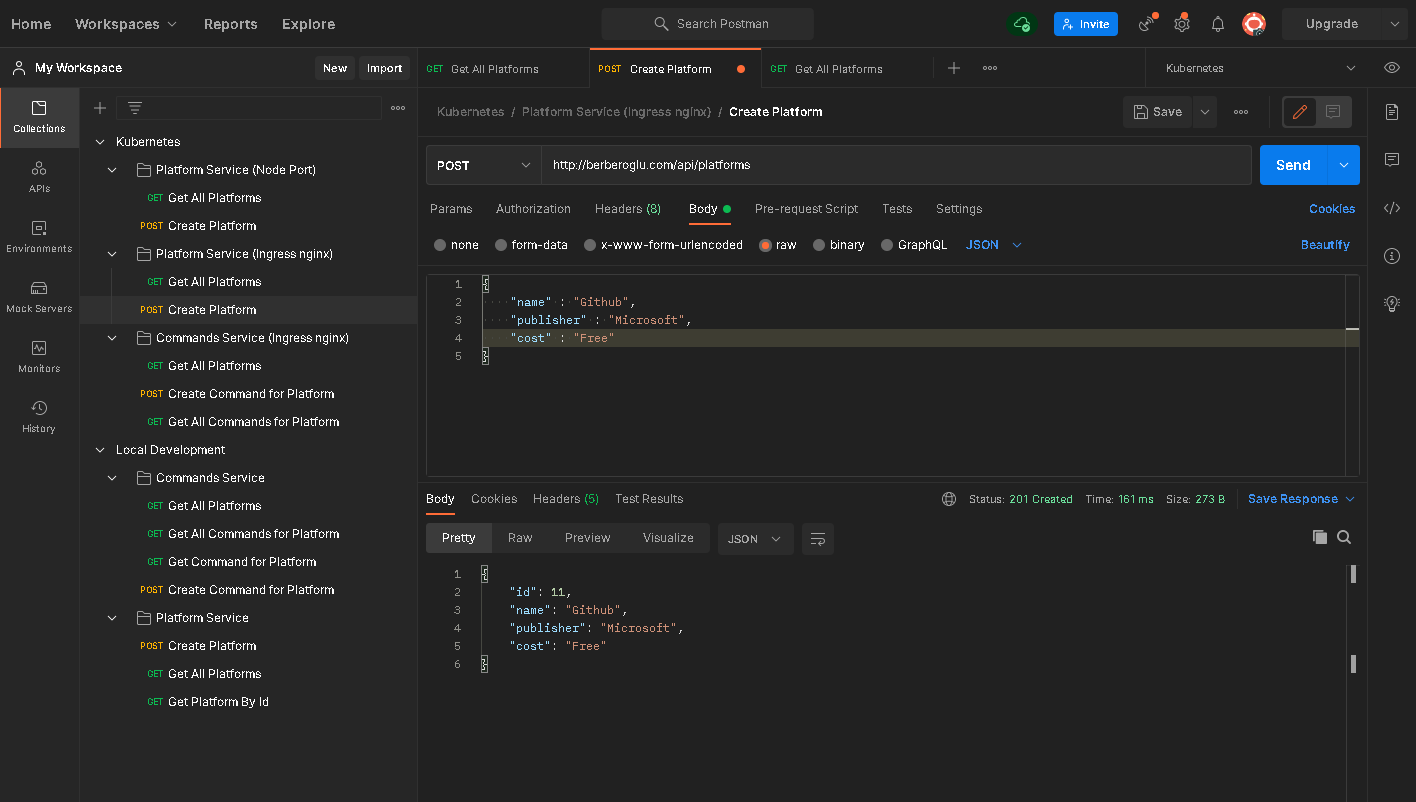Click the request URL input field
Image resolution: width=1416 pixels, height=802 pixels.
895,165
